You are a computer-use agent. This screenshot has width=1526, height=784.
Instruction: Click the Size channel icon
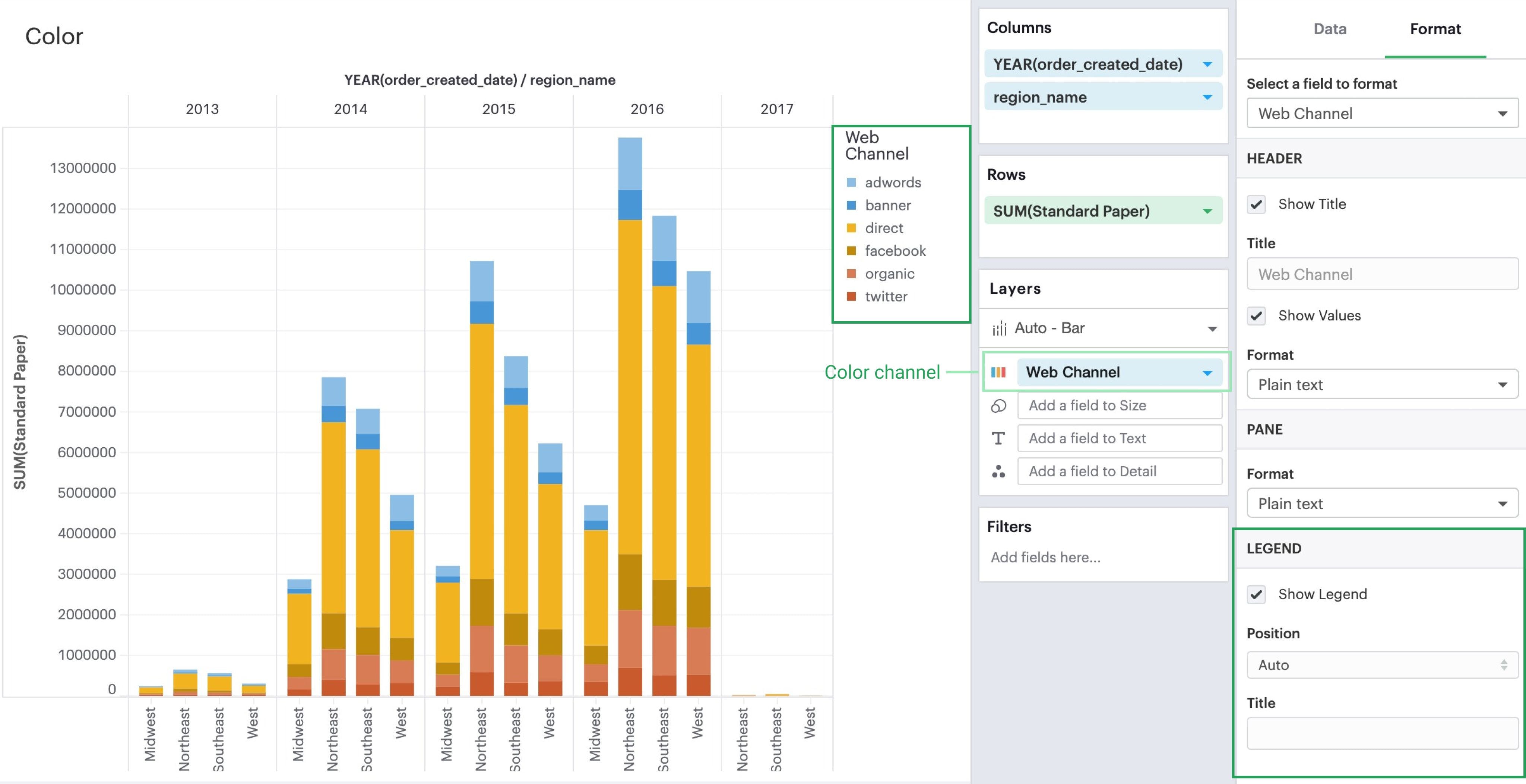click(998, 406)
